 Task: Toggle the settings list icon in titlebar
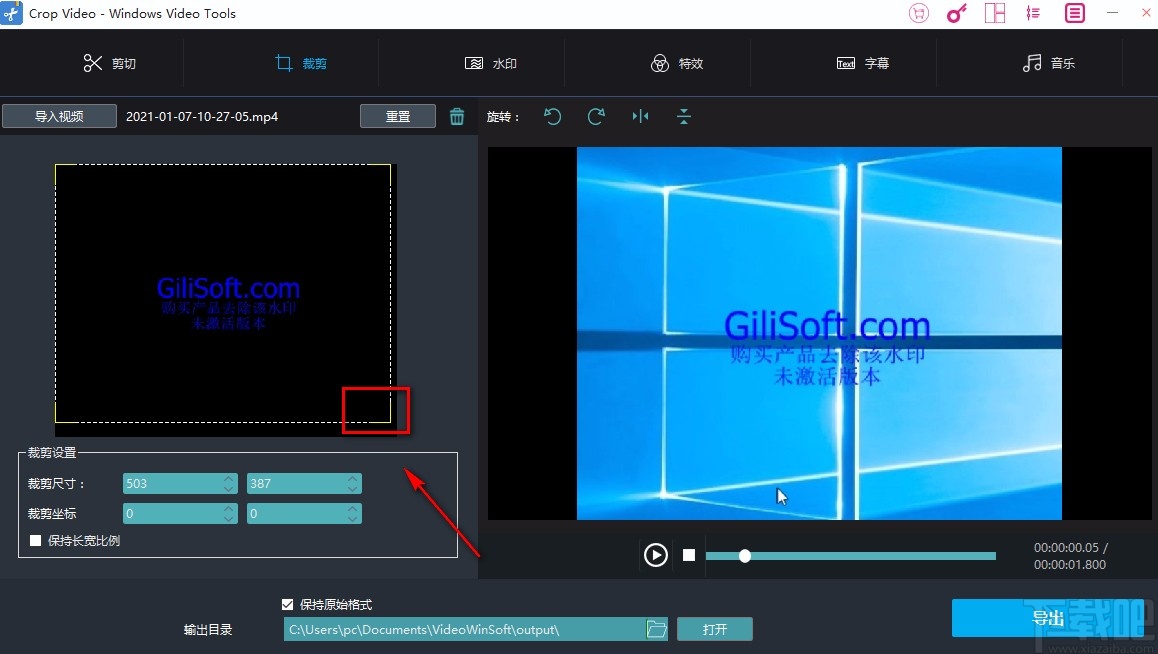tap(1033, 13)
